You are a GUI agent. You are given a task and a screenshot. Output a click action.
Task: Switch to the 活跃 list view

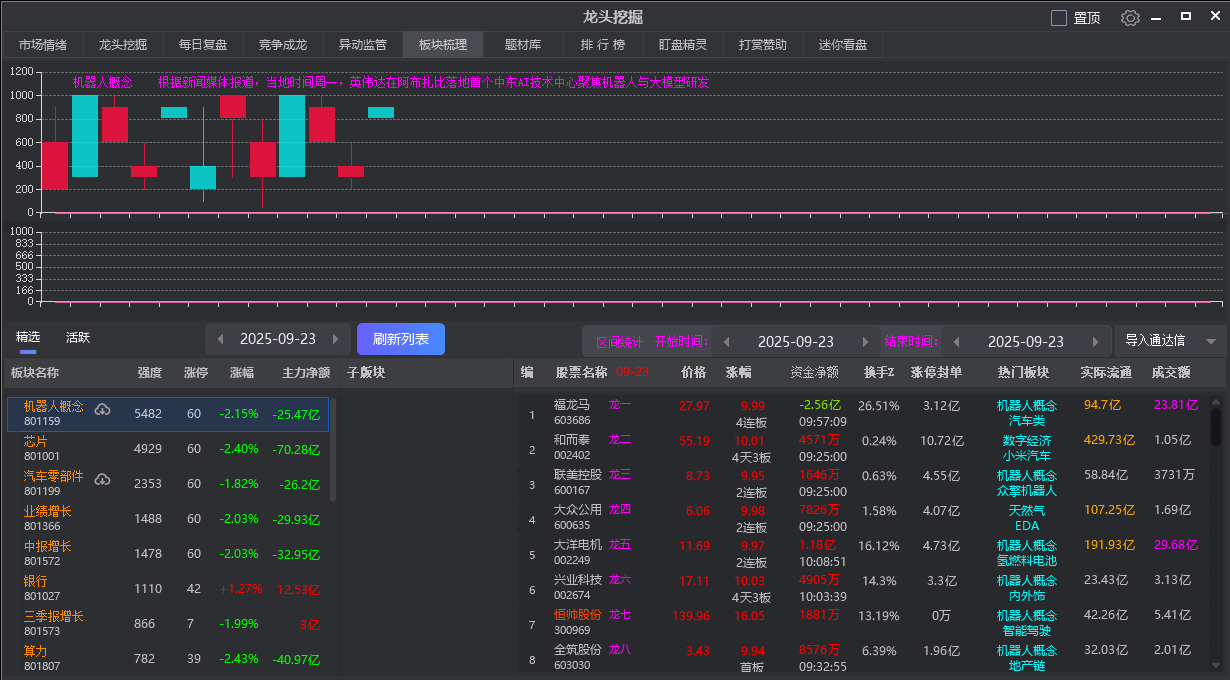pyautogui.click(x=78, y=338)
